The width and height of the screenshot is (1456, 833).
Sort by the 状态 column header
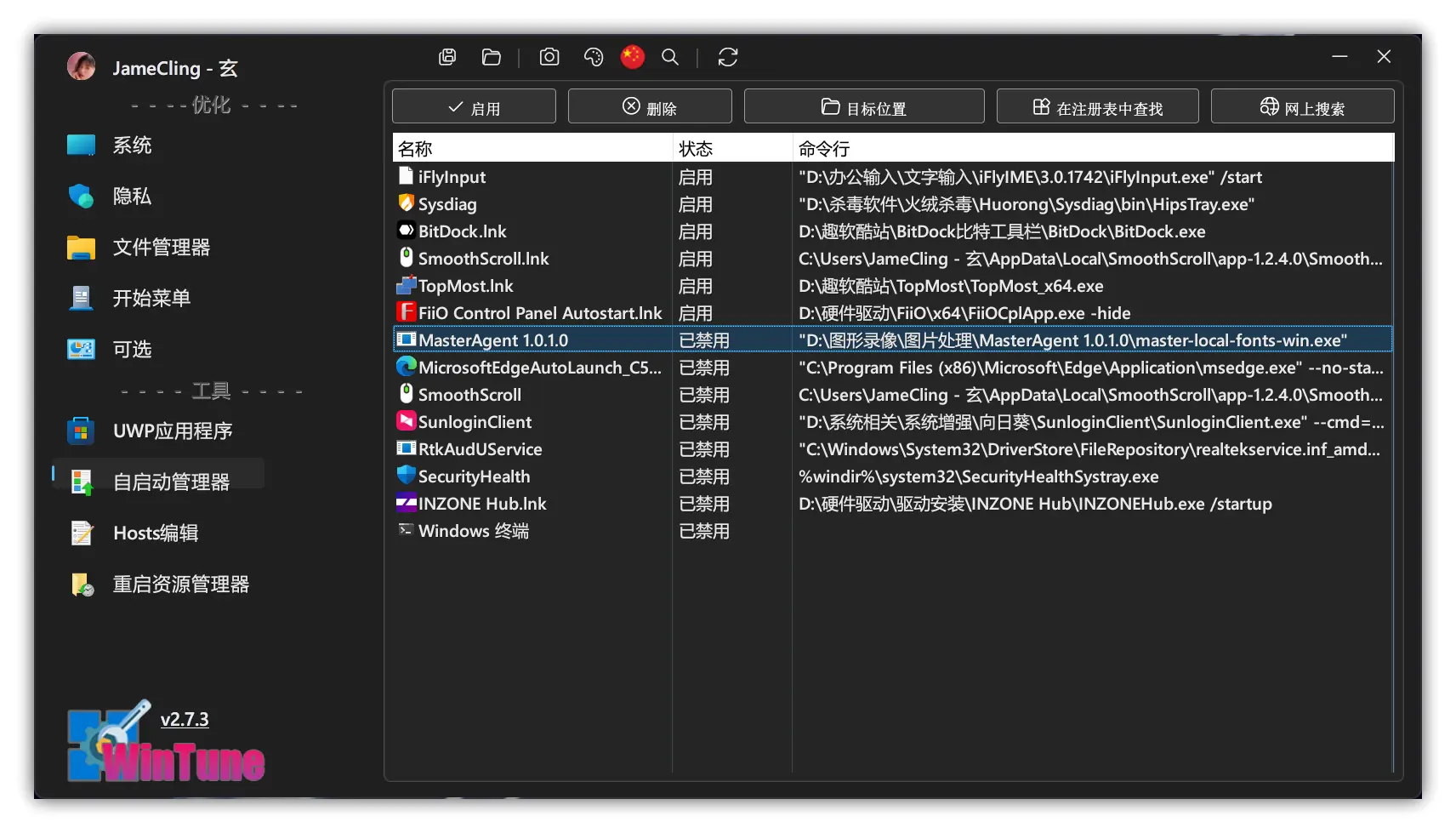[732, 148]
